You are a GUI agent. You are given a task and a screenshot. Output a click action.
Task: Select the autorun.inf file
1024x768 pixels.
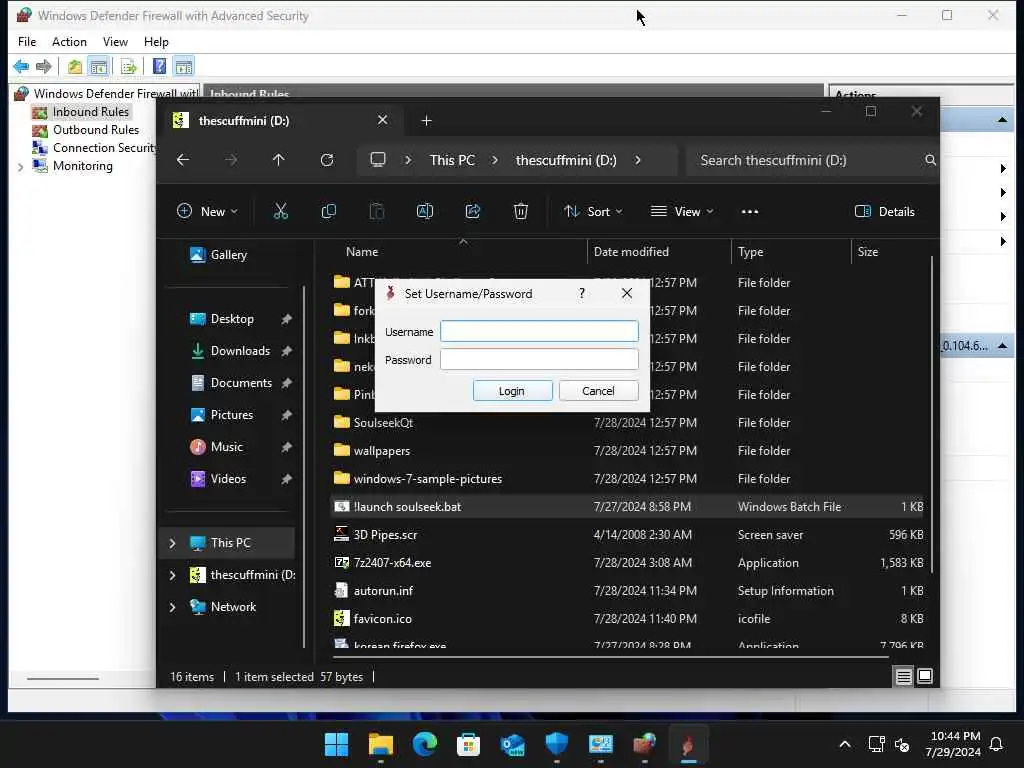click(x=628, y=591)
